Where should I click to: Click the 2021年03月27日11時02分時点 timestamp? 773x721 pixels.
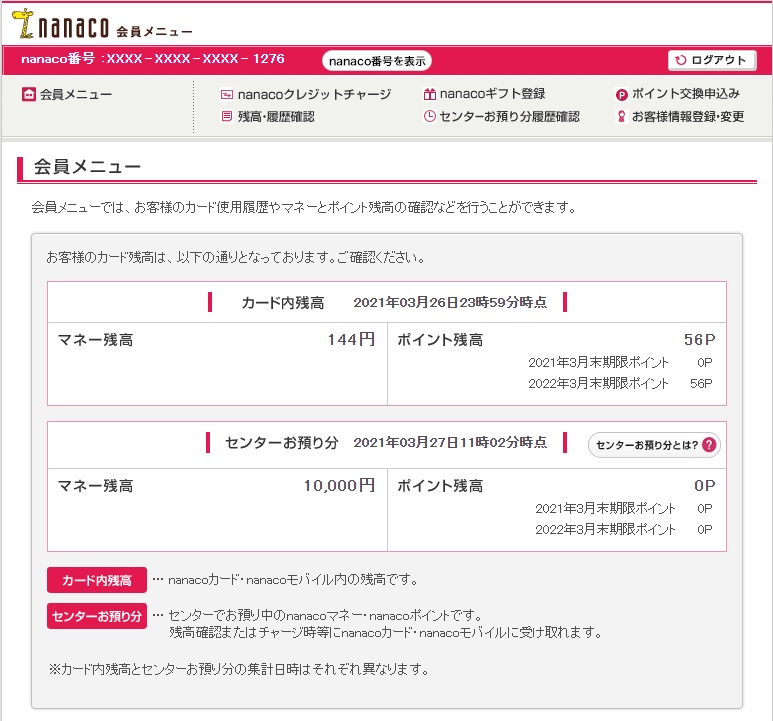(450, 442)
